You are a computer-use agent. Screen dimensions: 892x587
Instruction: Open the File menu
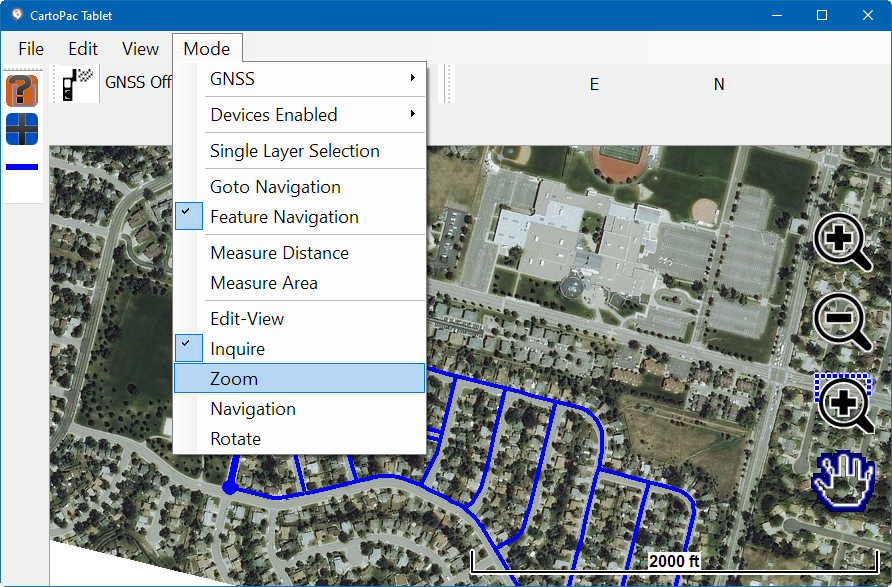pos(31,49)
